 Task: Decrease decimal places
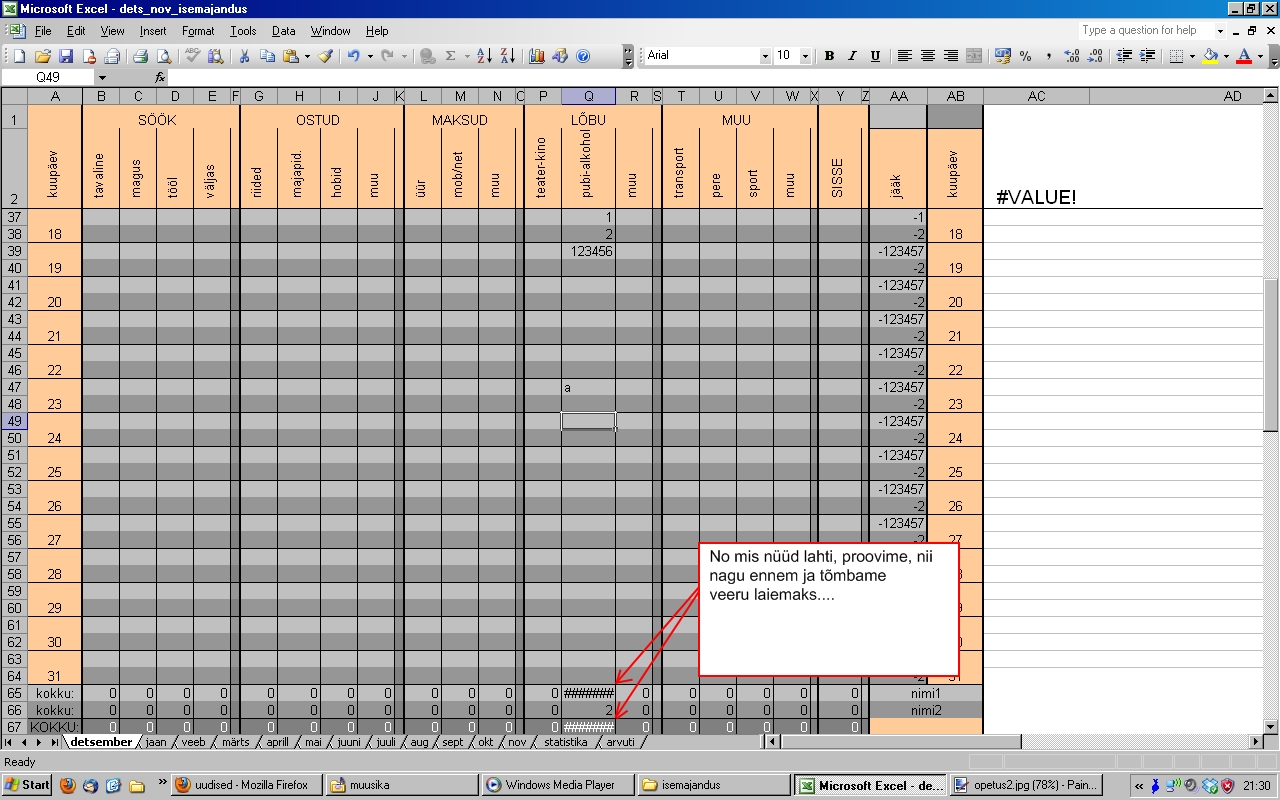(1095, 56)
